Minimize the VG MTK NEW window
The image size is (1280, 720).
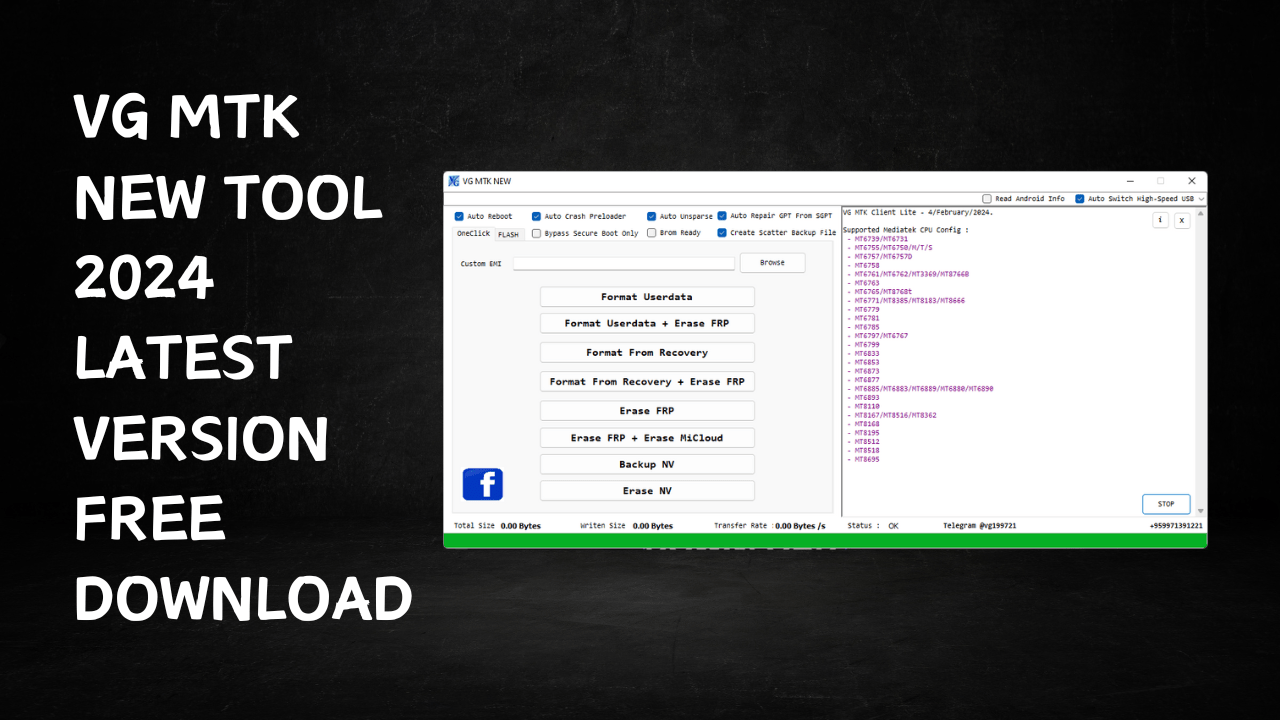pos(1130,181)
